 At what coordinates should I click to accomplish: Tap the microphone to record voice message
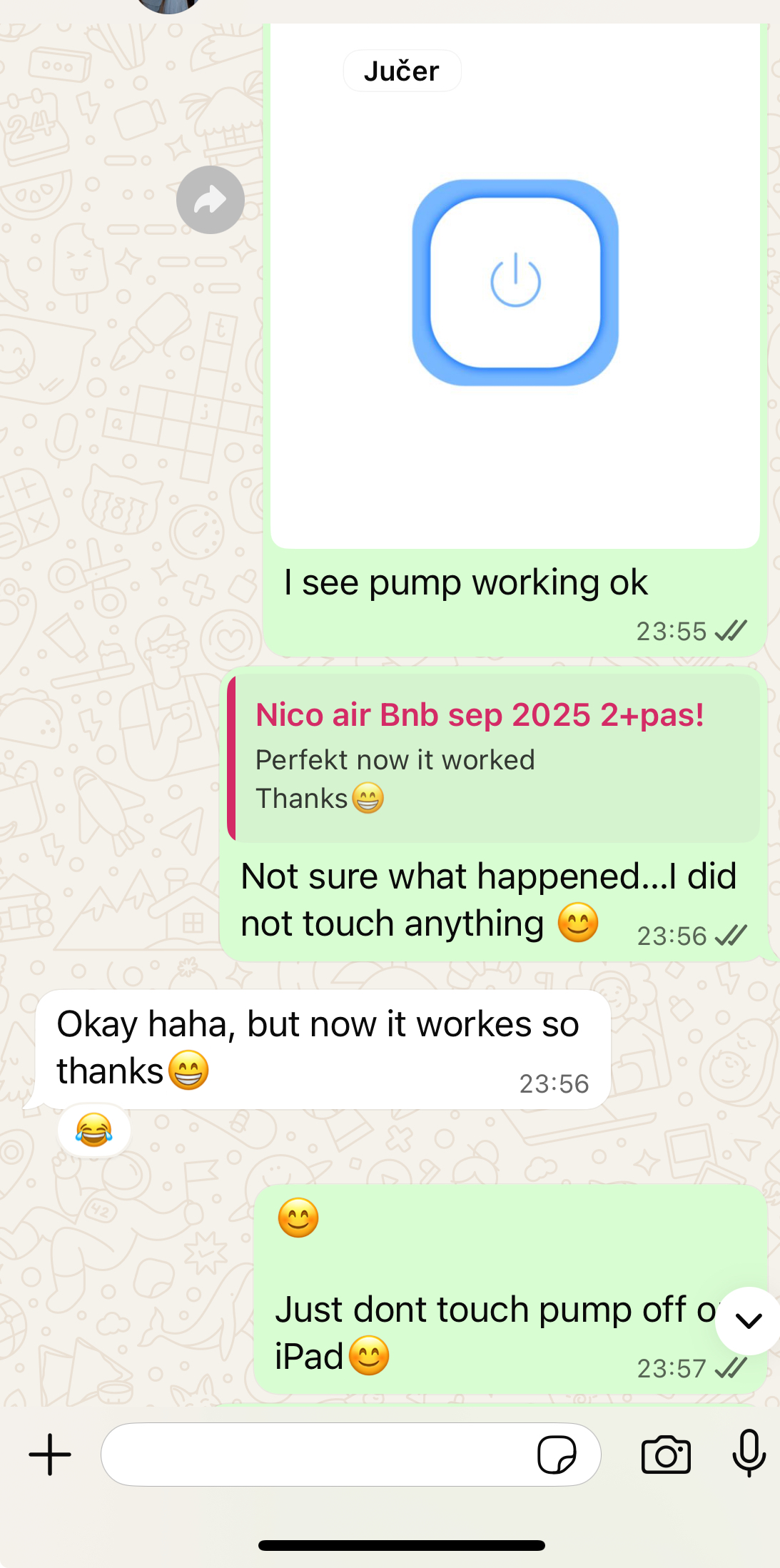coord(749,1453)
